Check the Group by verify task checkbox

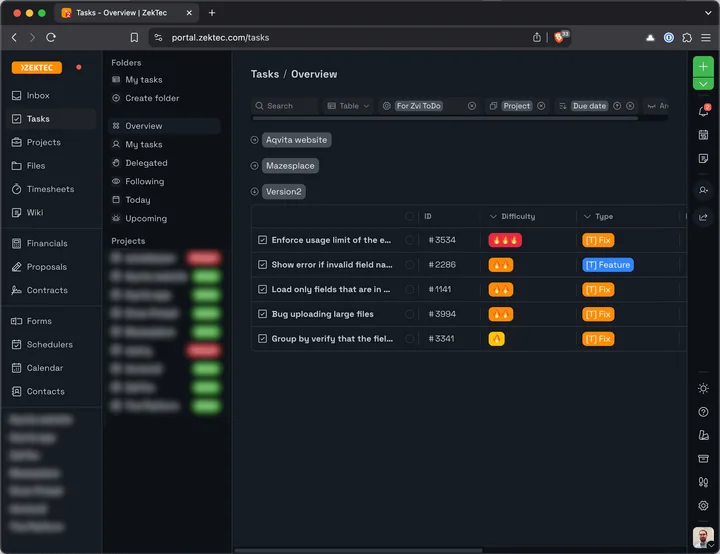pyautogui.click(x=262, y=339)
